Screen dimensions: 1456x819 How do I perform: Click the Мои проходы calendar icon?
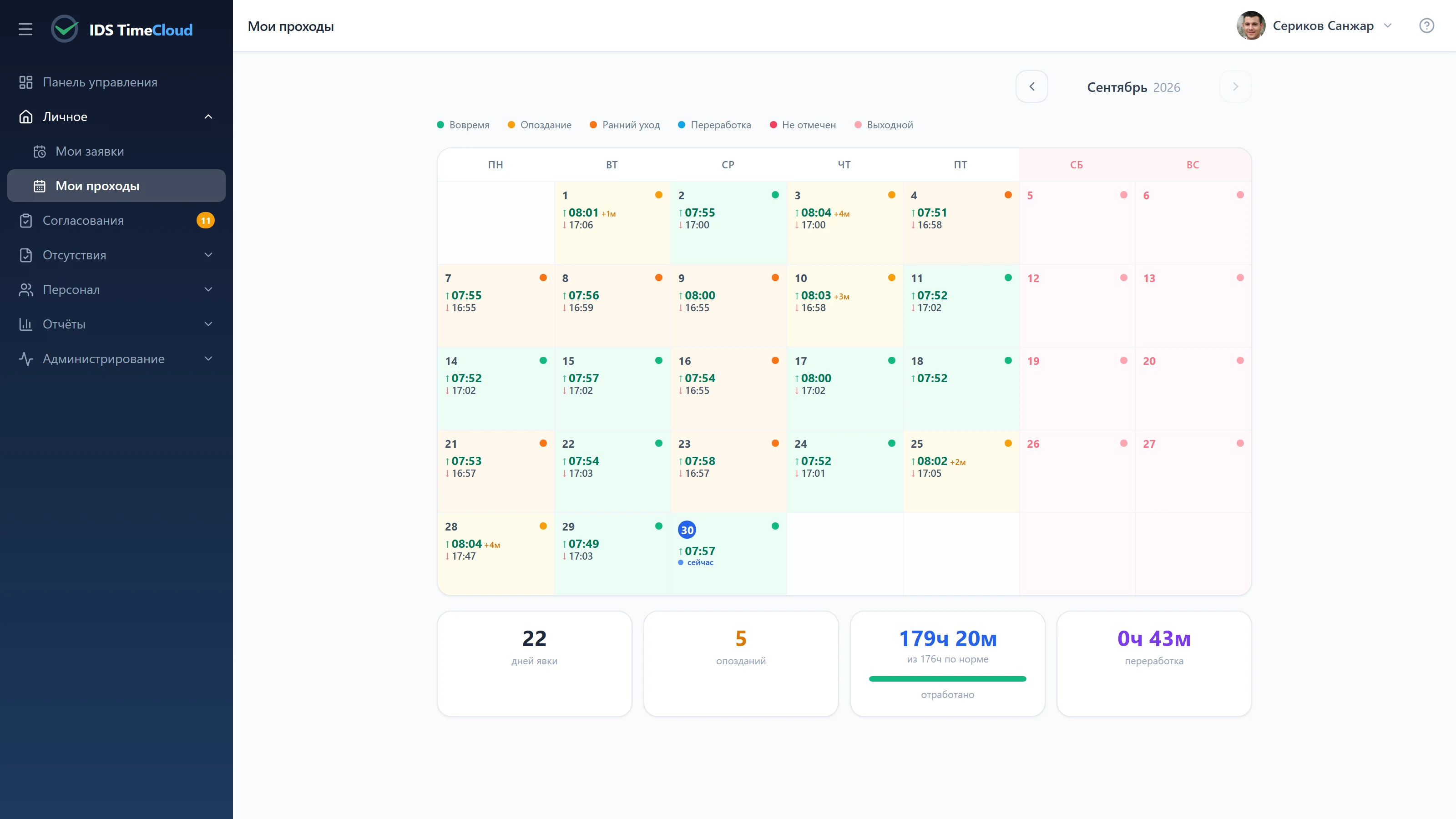[x=40, y=186]
